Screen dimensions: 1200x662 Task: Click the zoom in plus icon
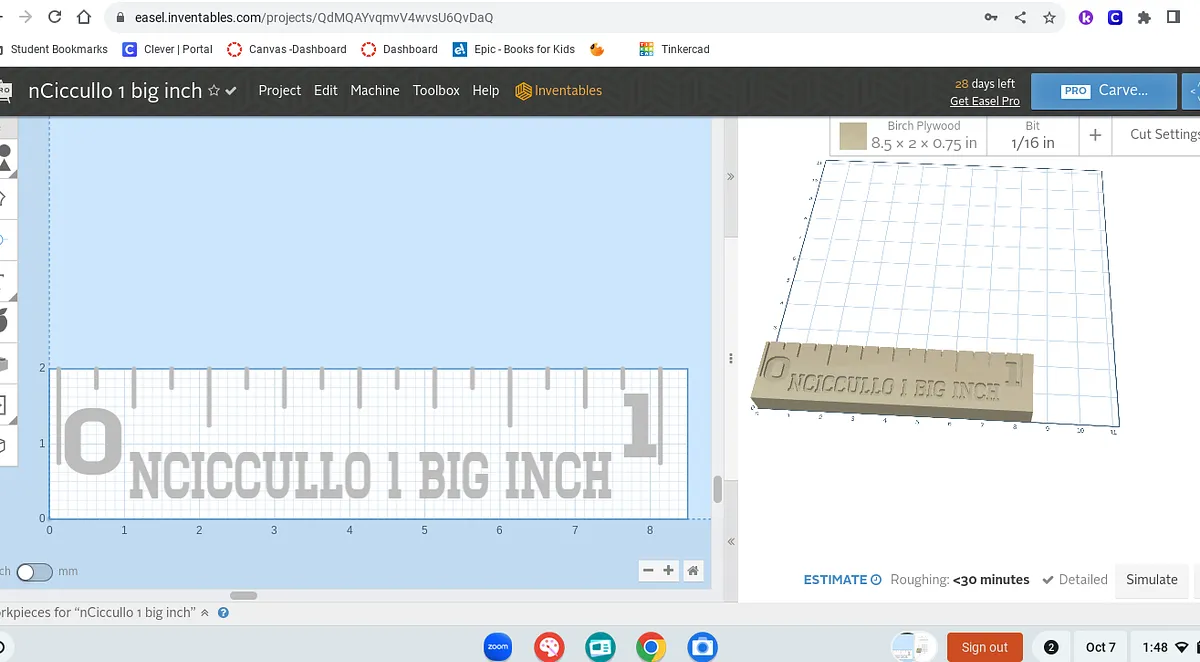click(669, 570)
